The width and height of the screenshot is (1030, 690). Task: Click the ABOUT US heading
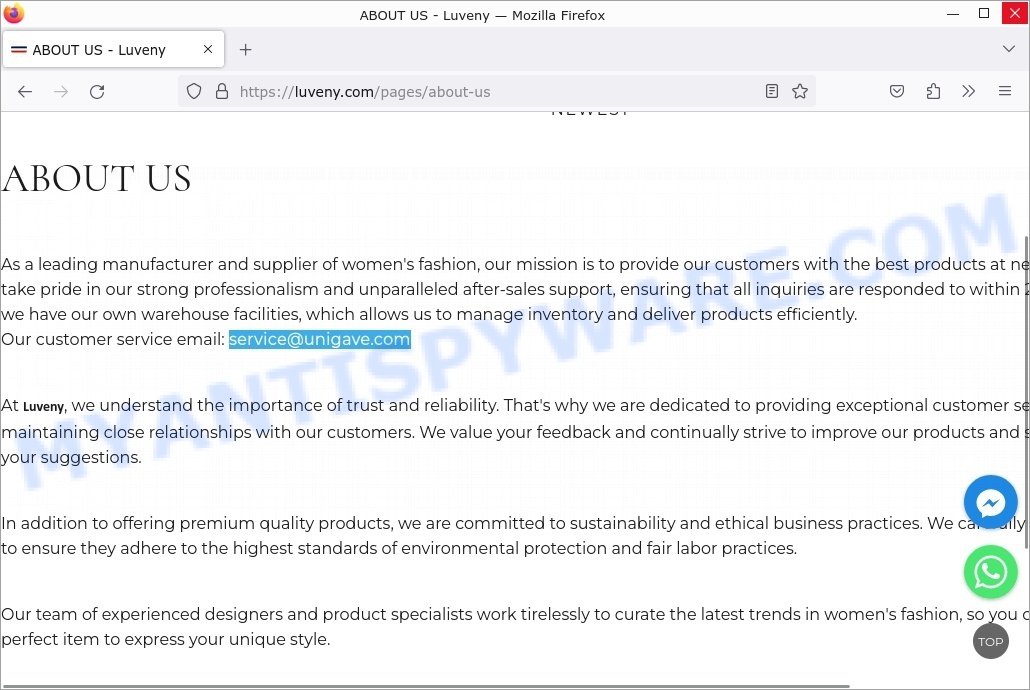tap(97, 178)
